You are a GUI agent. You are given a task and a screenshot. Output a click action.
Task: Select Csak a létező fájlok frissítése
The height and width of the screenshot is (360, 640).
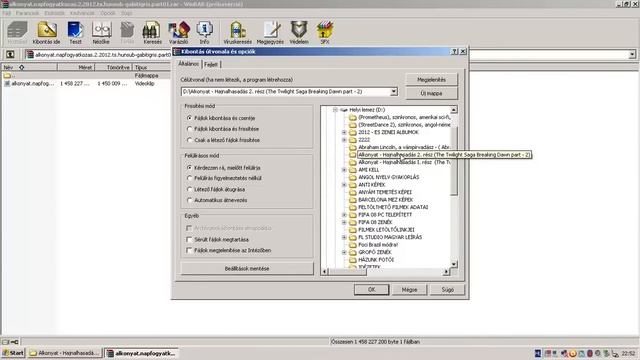[x=189, y=140]
